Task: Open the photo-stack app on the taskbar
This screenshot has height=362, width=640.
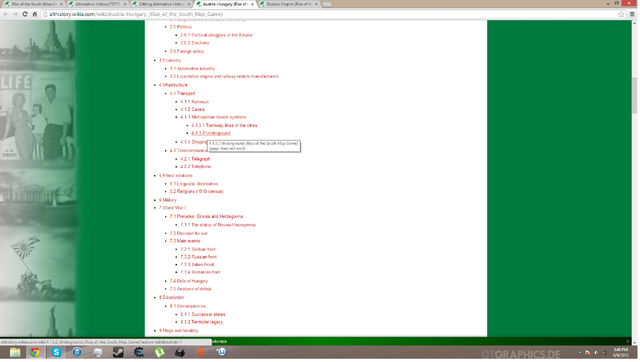Action: pos(98,352)
